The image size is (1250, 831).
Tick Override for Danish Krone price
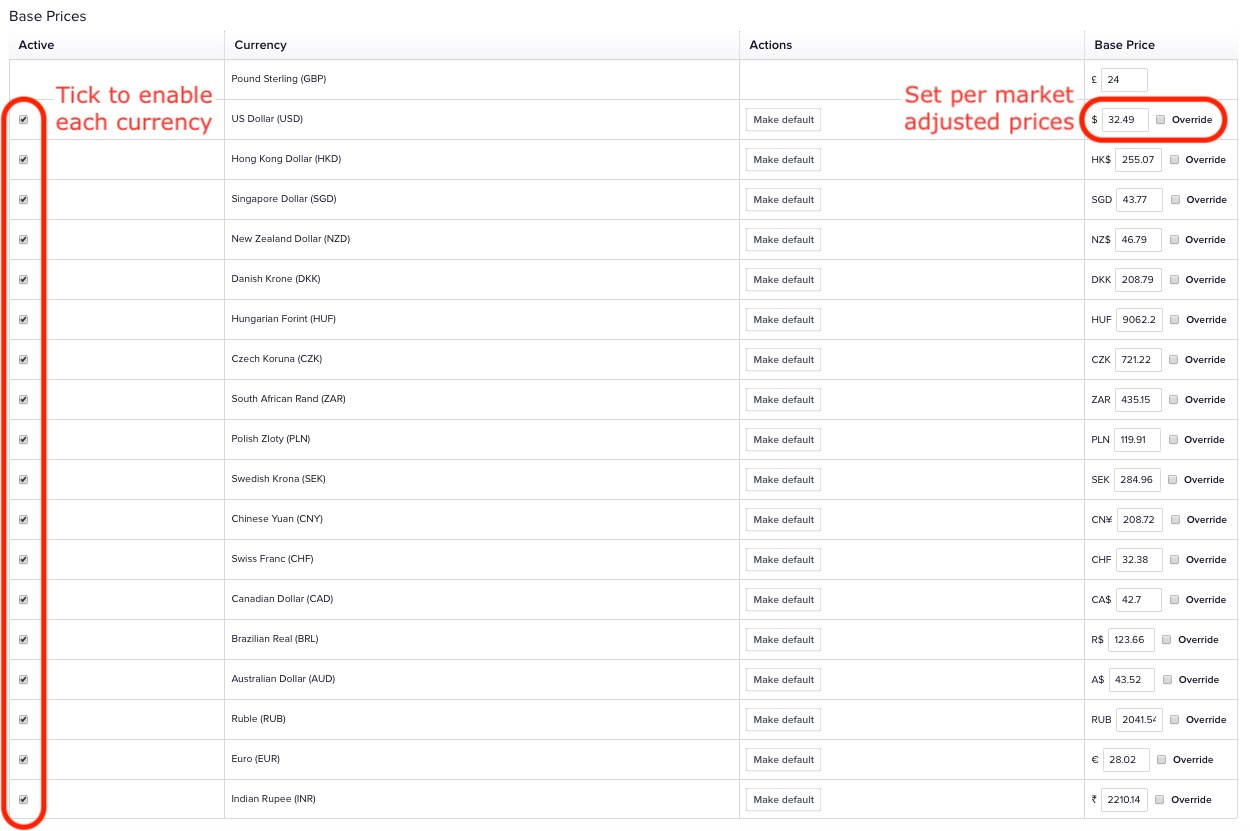pos(1174,280)
